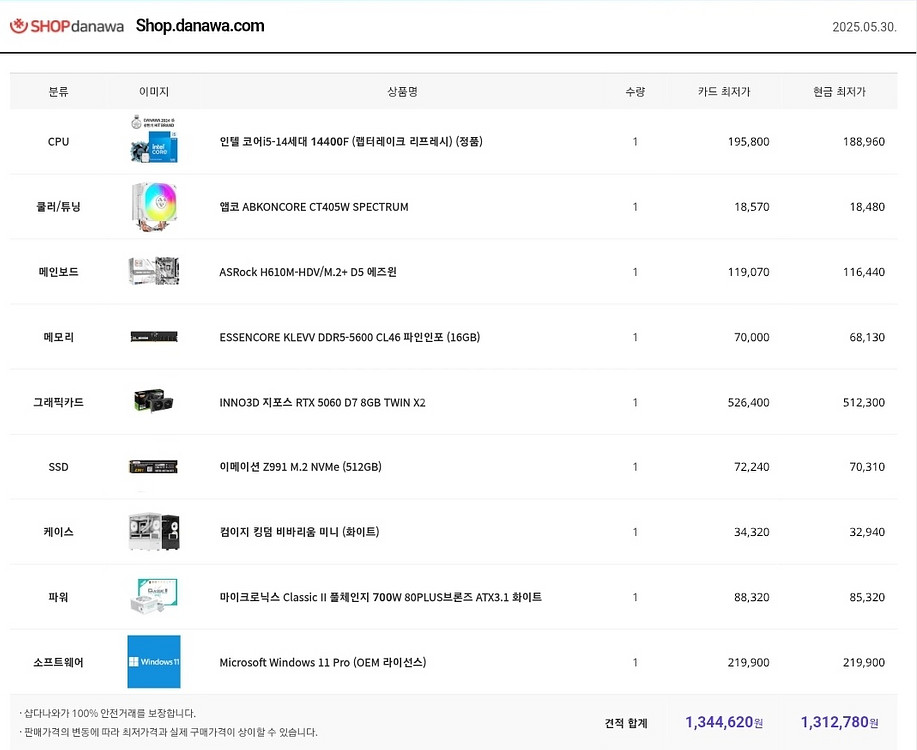Open product Microsoft Windows 11 Pro (OEM 라이선스)
Viewport: 917px width, 750px height.
(323, 662)
